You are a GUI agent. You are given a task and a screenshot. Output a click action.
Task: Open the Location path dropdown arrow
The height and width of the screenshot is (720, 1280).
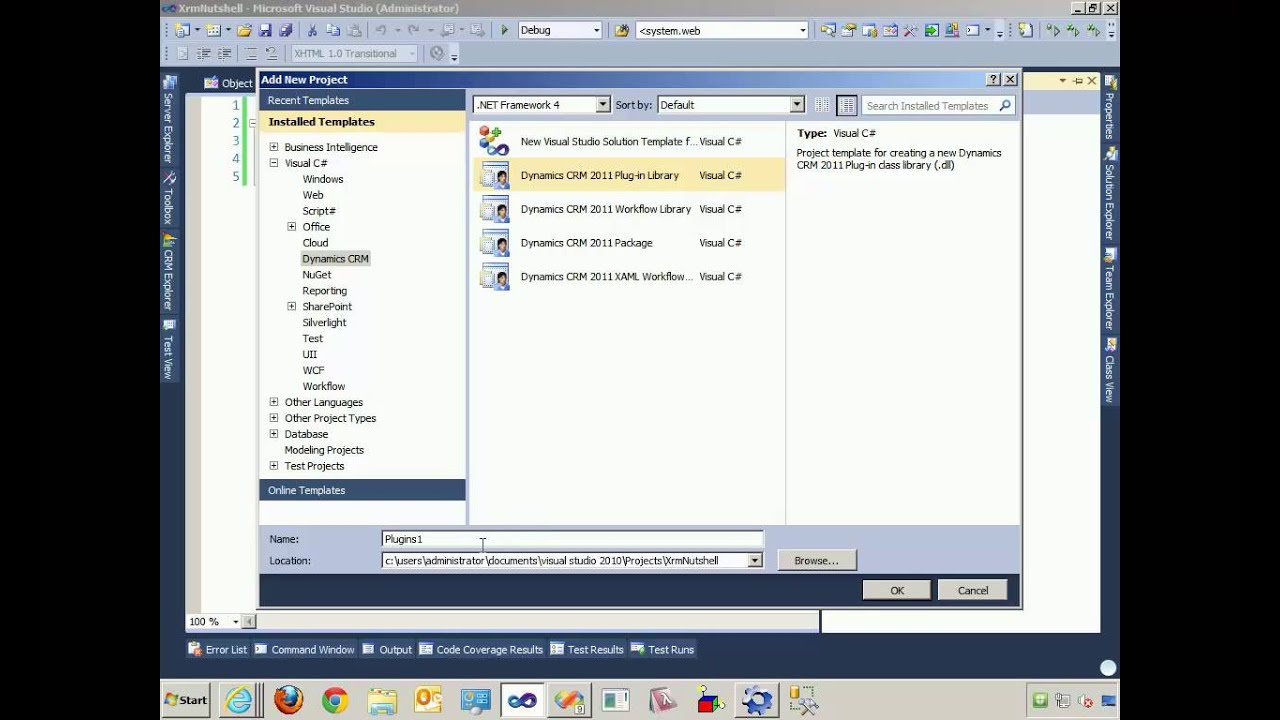[755, 561]
